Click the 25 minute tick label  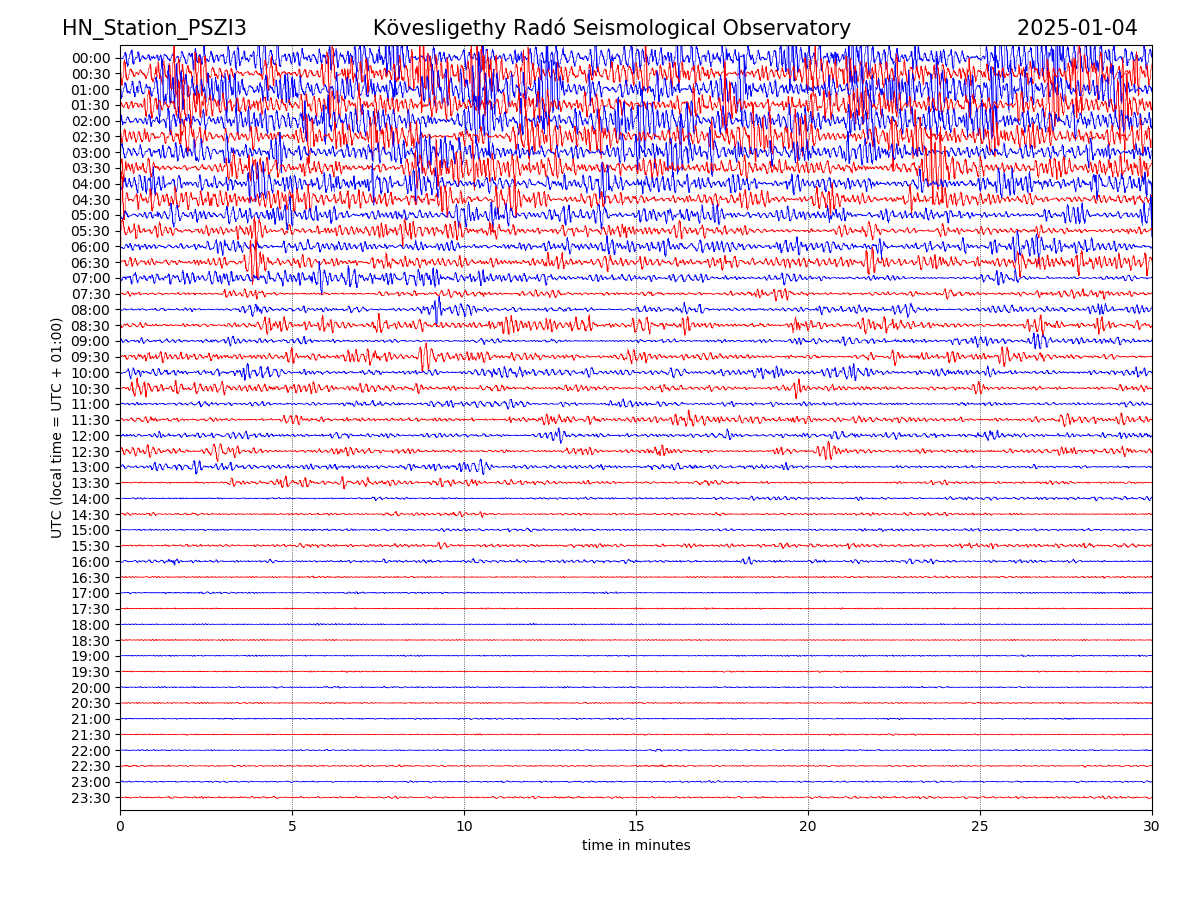[x=980, y=826]
